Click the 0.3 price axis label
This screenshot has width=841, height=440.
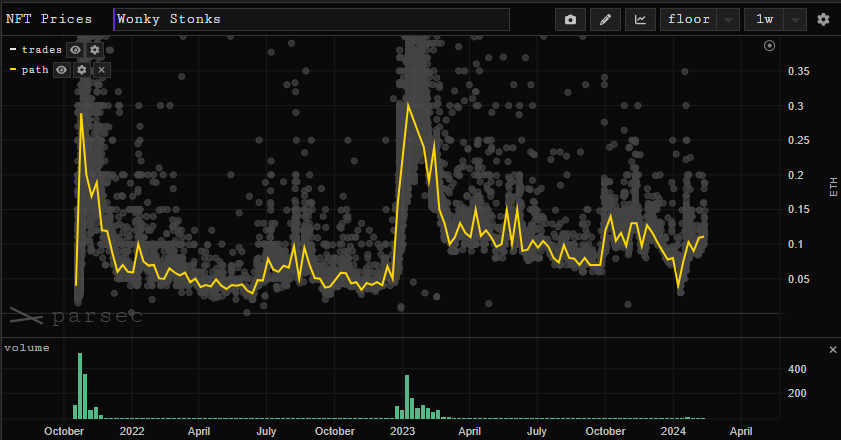(x=795, y=106)
